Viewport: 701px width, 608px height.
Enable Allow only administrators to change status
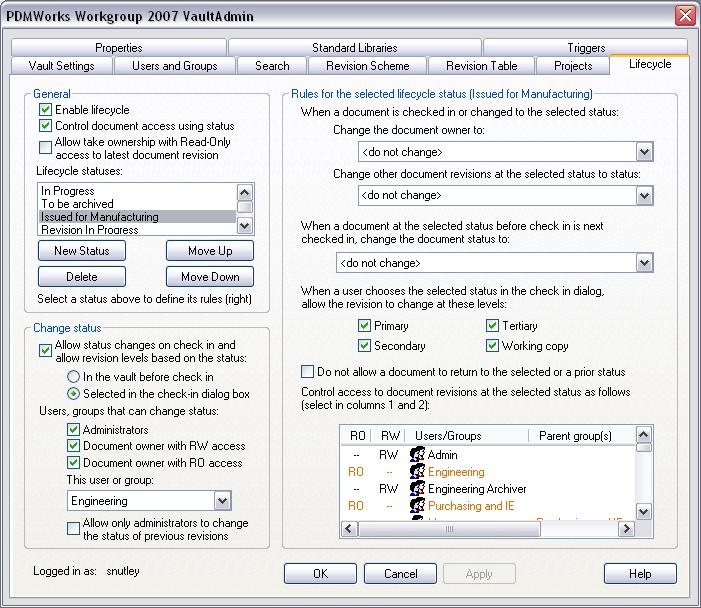(73, 528)
